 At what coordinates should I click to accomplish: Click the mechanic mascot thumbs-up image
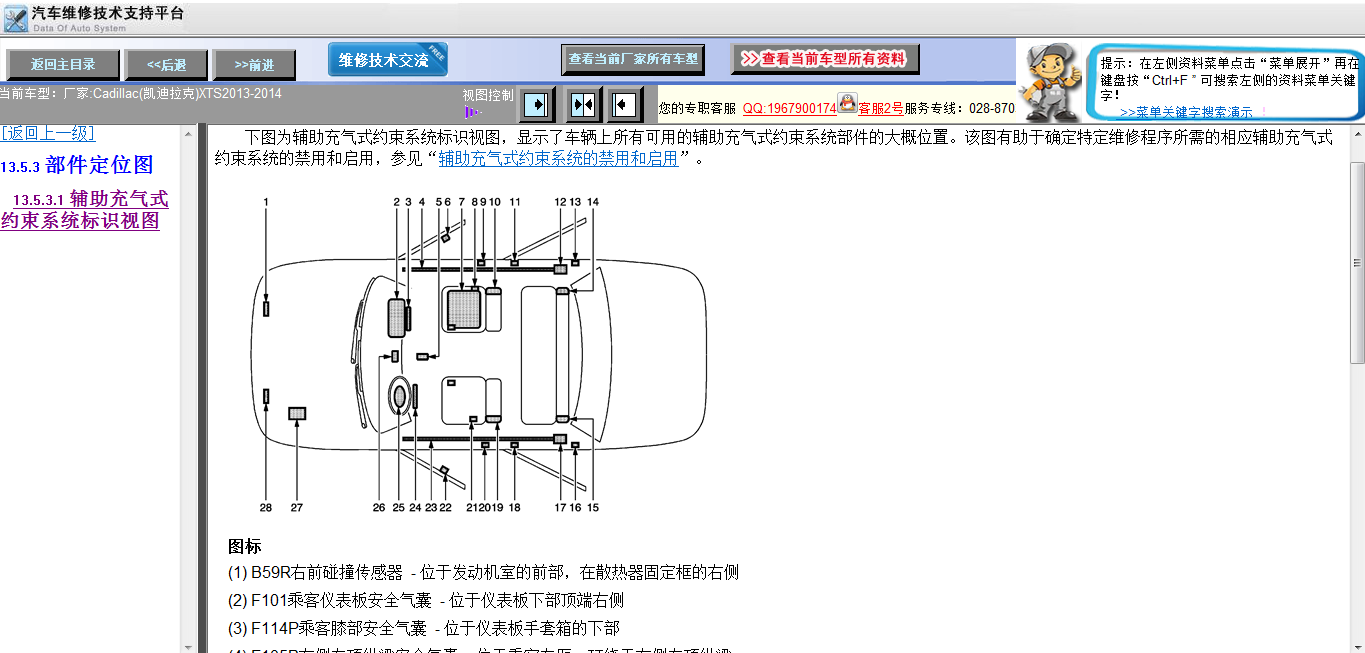[x=1051, y=83]
